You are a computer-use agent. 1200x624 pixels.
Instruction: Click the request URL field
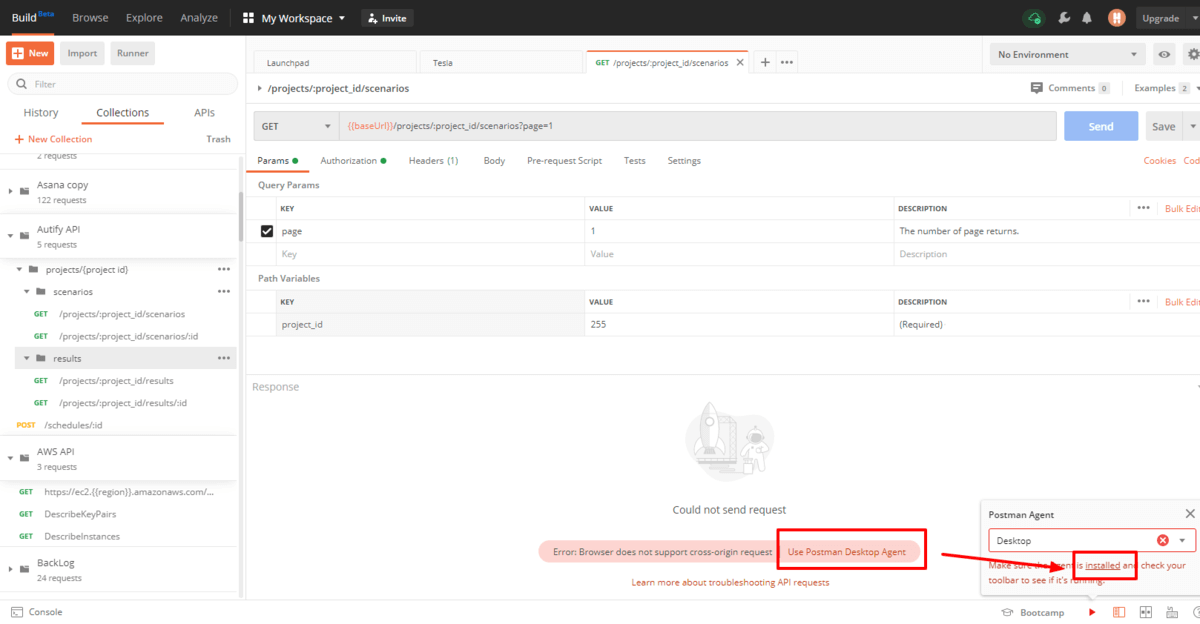[698, 126]
